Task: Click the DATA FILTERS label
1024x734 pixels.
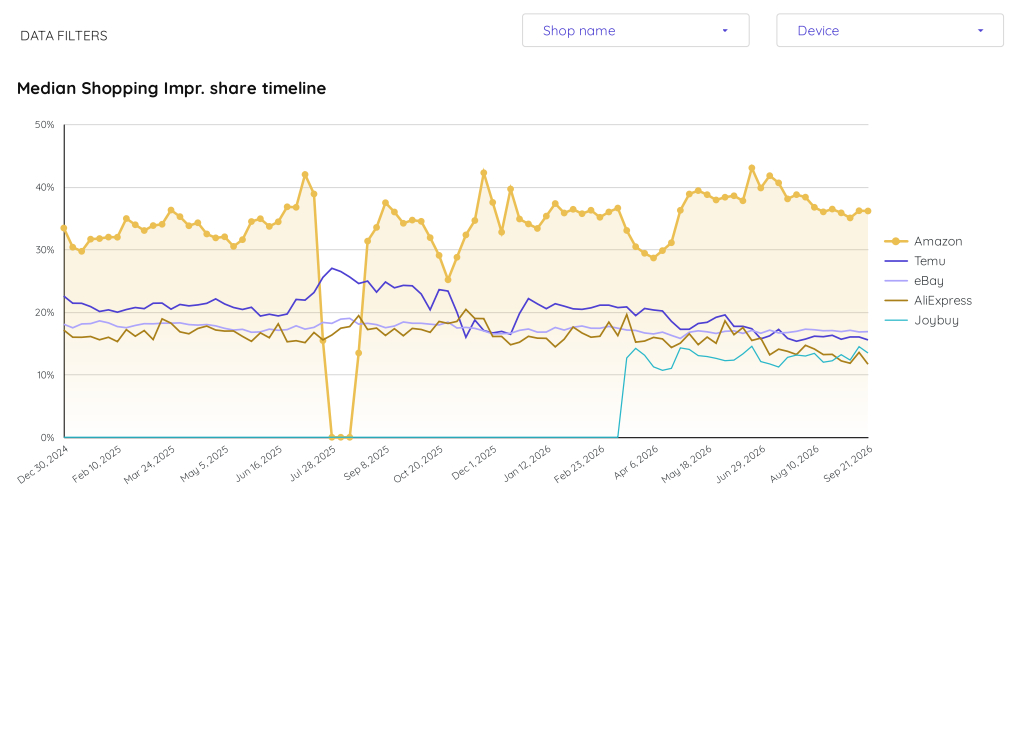Action: (x=64, y=36)
